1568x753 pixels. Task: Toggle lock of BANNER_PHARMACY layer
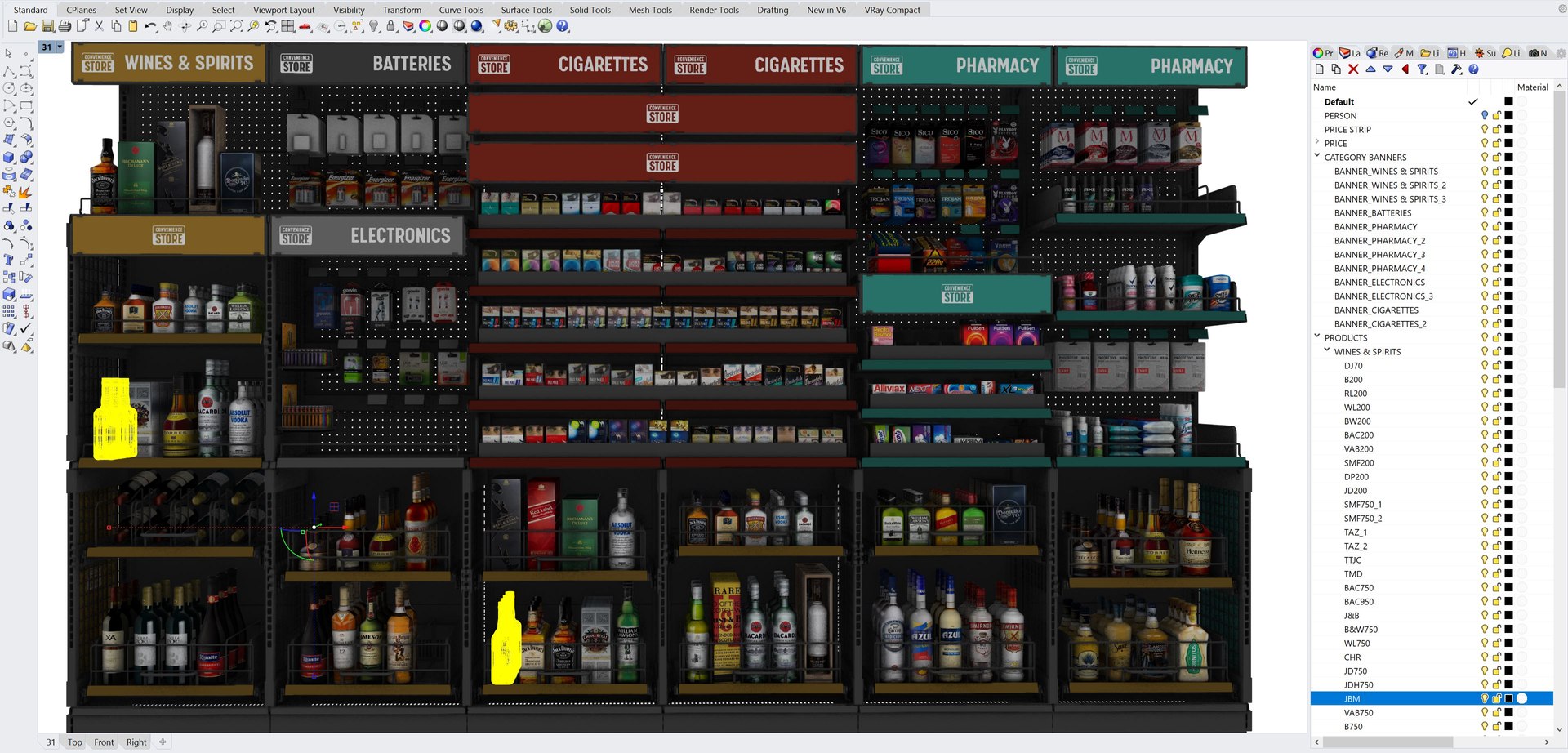pos(1497,227)
